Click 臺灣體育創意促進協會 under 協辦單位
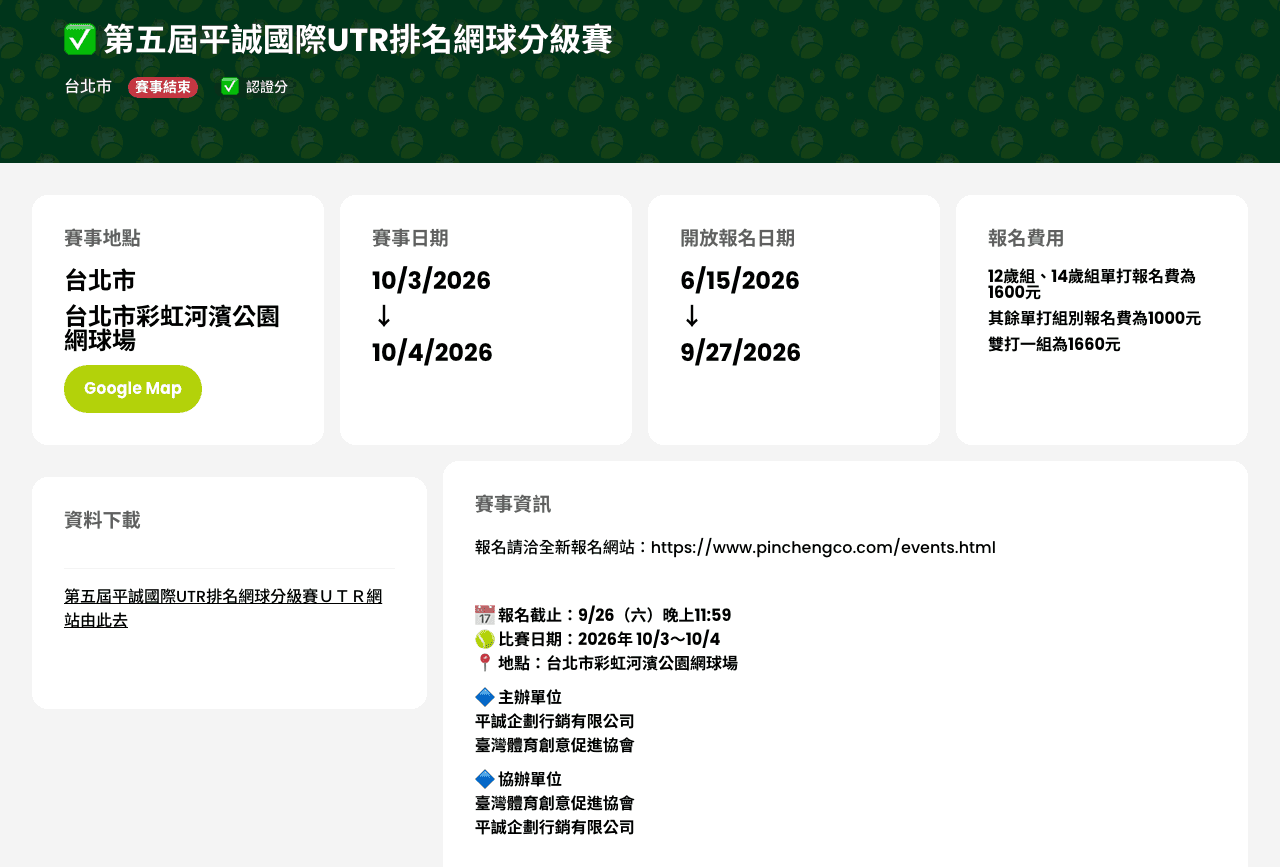Viewport: 1280px width, 867px height. coord(555,803)
